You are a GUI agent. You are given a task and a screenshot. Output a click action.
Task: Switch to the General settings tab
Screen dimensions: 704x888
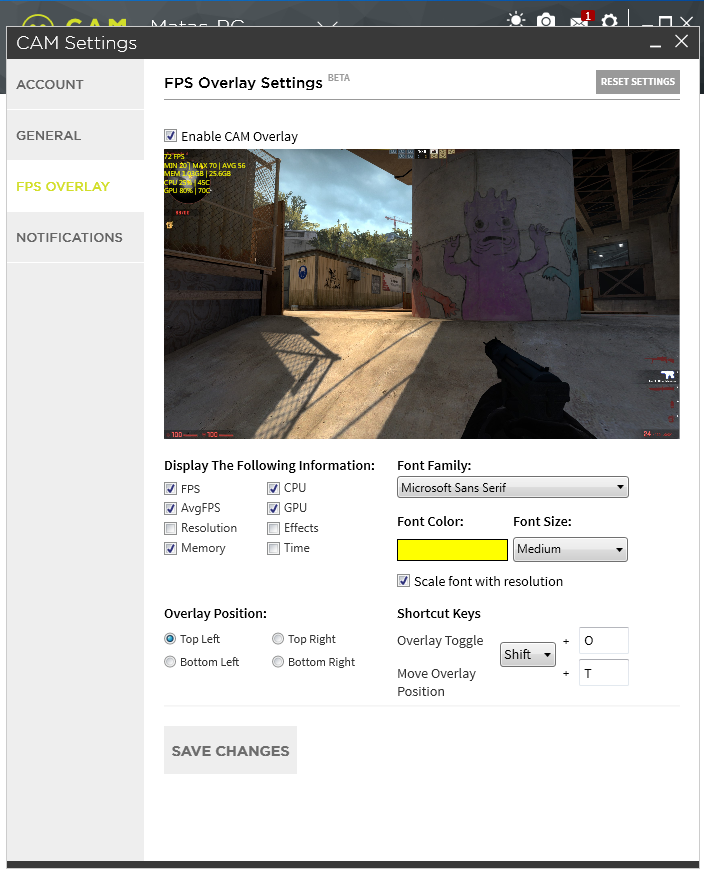pyautogui.click(x=75, y=135)
